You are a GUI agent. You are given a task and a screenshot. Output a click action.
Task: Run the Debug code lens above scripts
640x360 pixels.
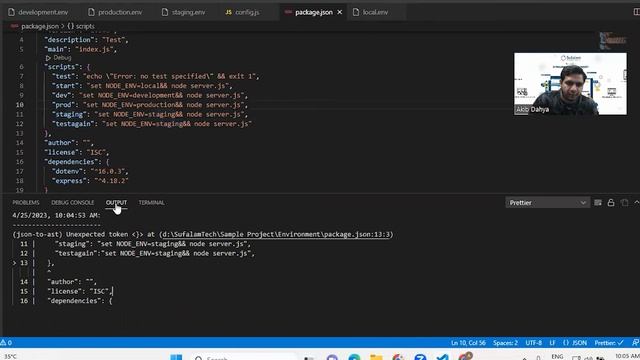click(58, 58)
